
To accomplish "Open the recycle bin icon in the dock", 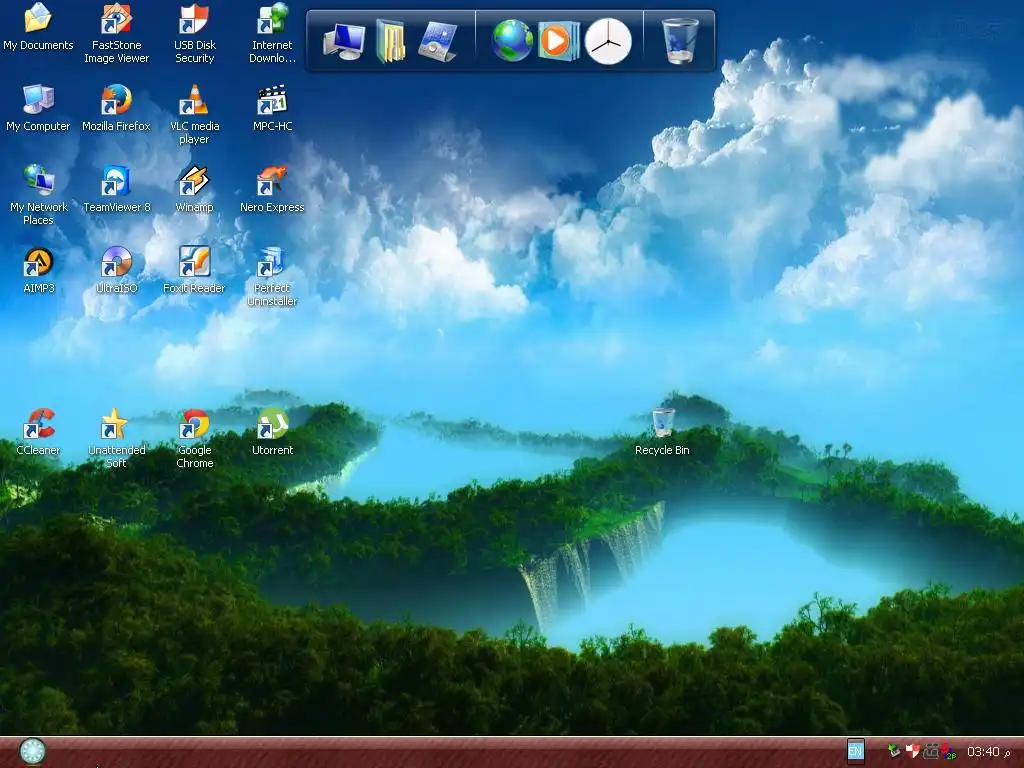I will [679, 40].
